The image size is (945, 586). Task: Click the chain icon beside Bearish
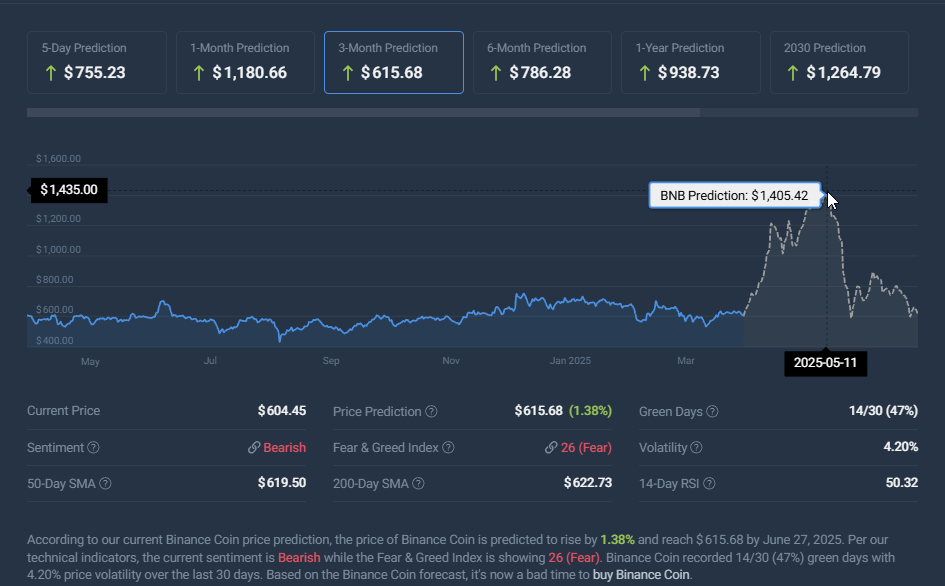254,447
